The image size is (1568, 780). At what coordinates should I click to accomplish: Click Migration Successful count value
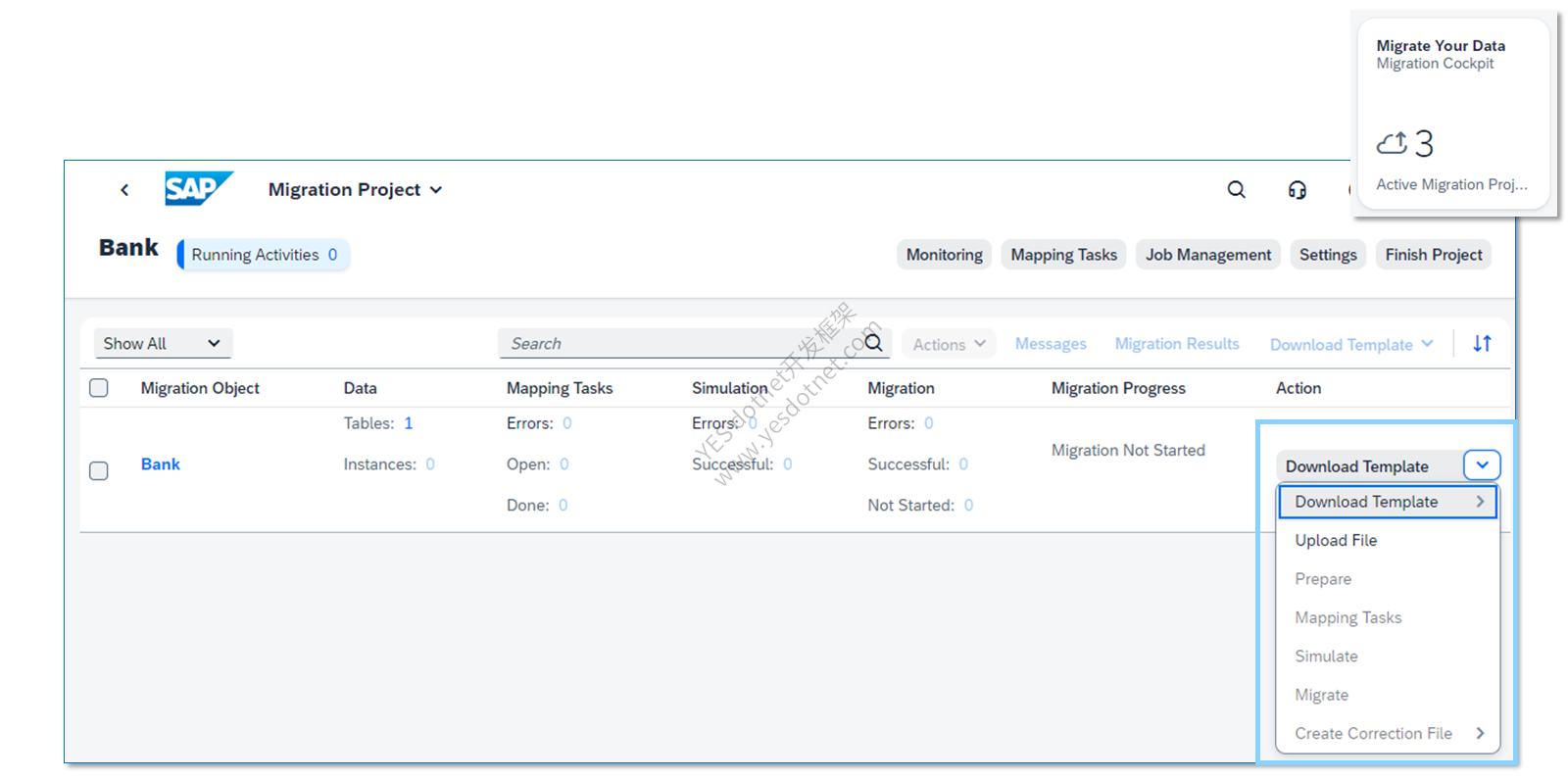click(963, 464)
